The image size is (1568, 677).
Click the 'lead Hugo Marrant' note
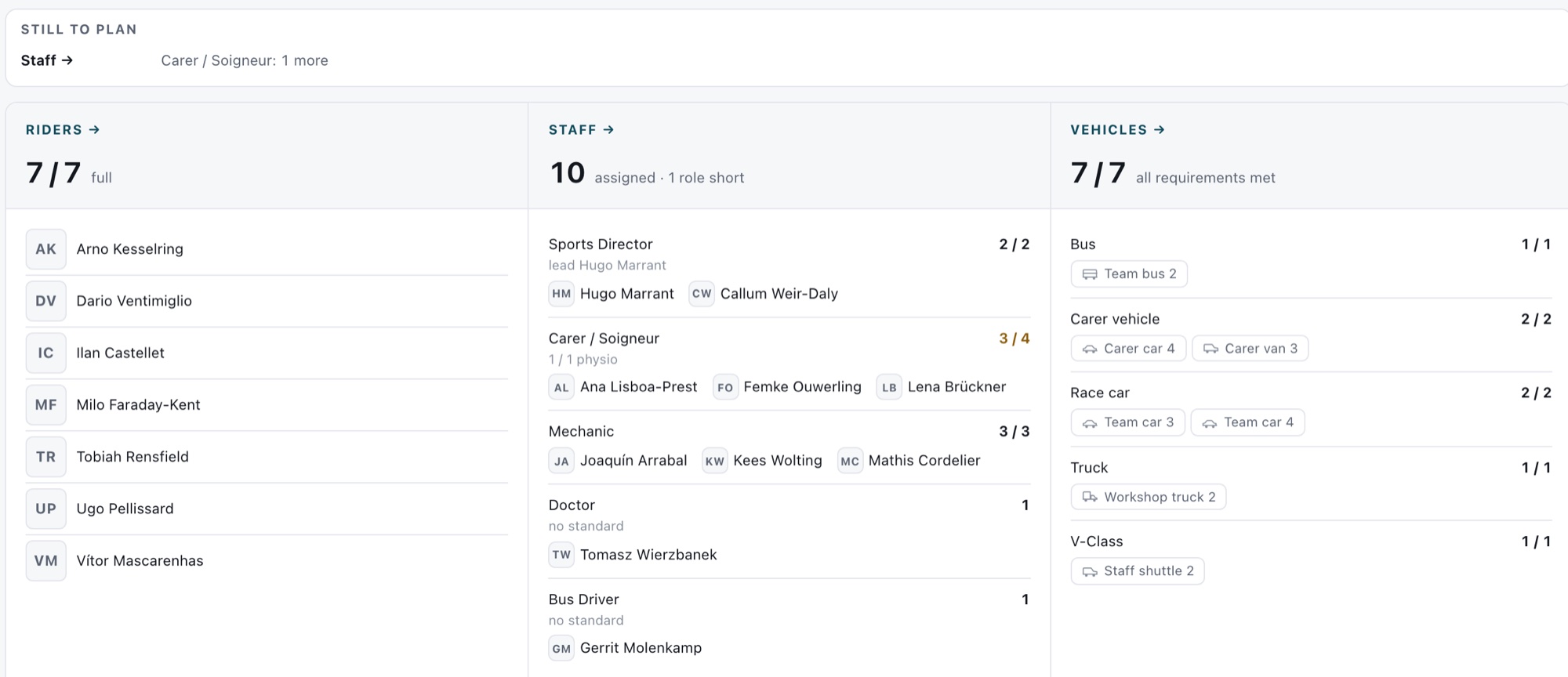[608, 266]
